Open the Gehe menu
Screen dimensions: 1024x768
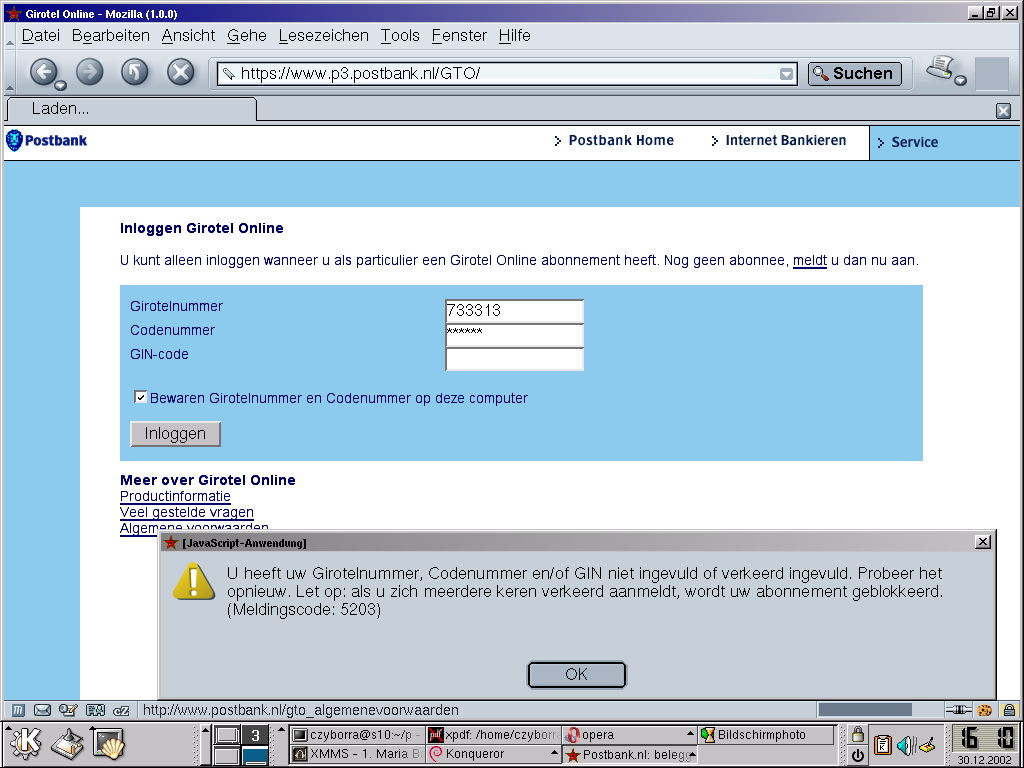click(246, 35)
